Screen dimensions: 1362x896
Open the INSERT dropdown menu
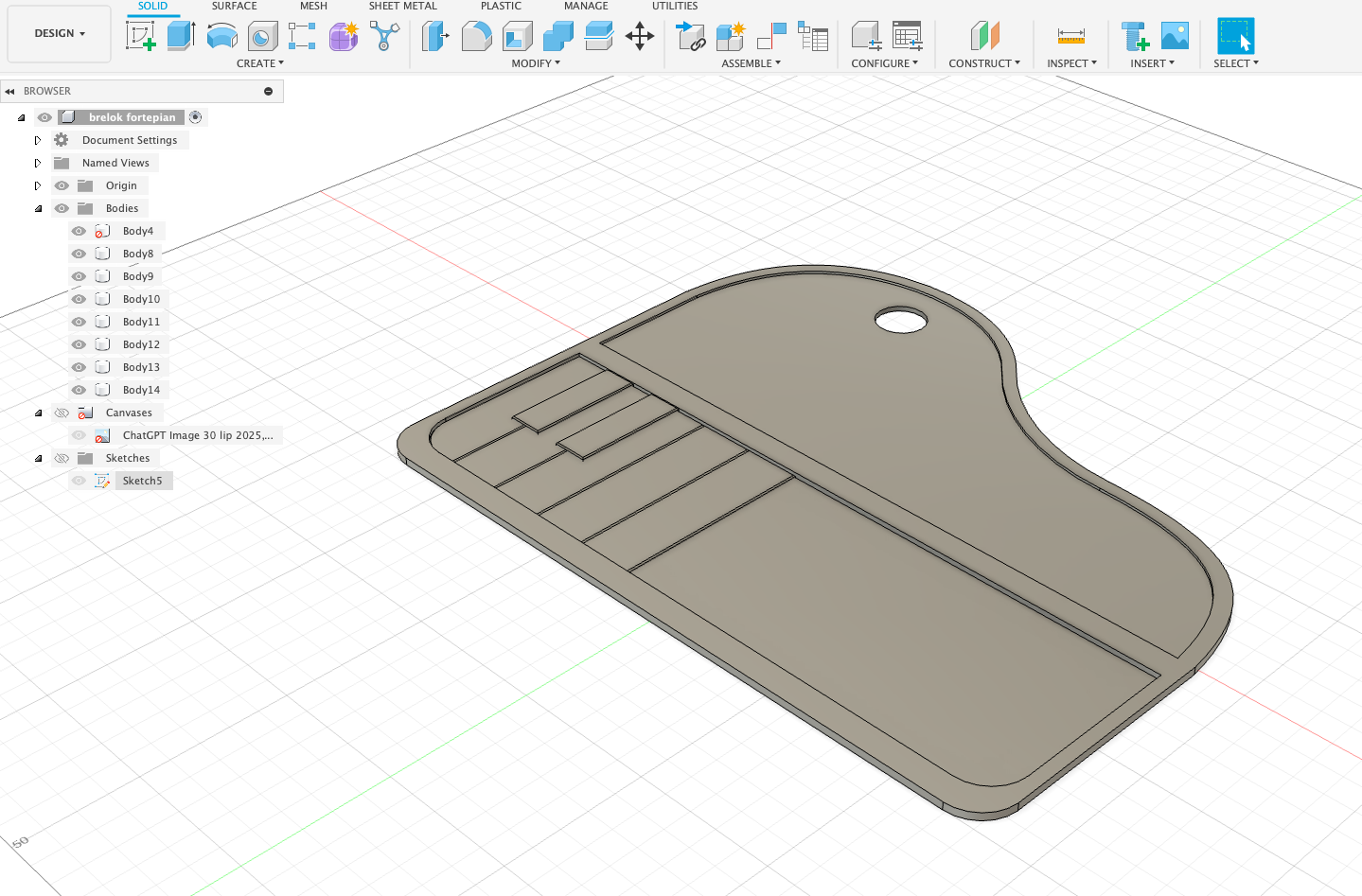[1152, 63]
